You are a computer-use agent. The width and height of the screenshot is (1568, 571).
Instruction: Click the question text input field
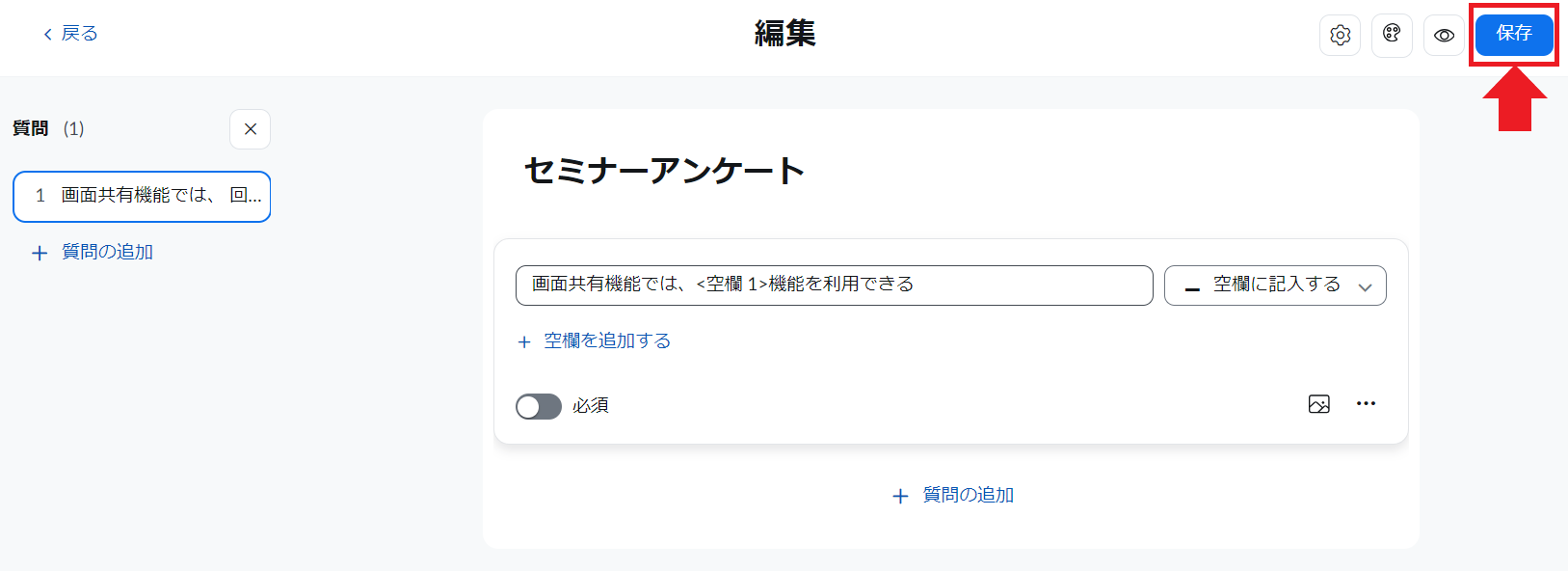tap(834, 285)
